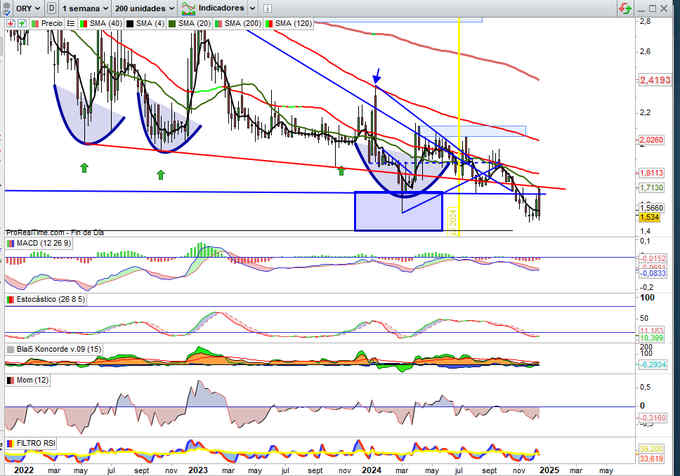Maximize the chart window

click(653, 8)
